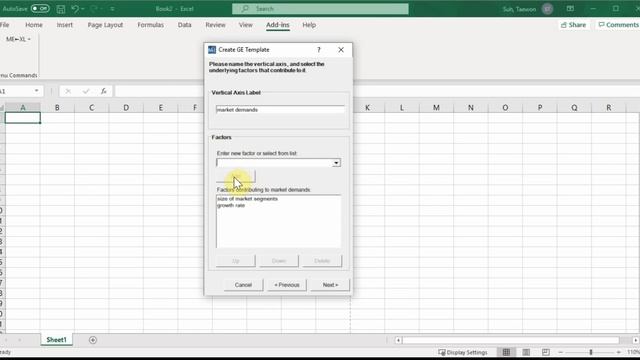Click the Down button in dialog
The width and height of the screenshot is (640, 360).
[279, 261]
